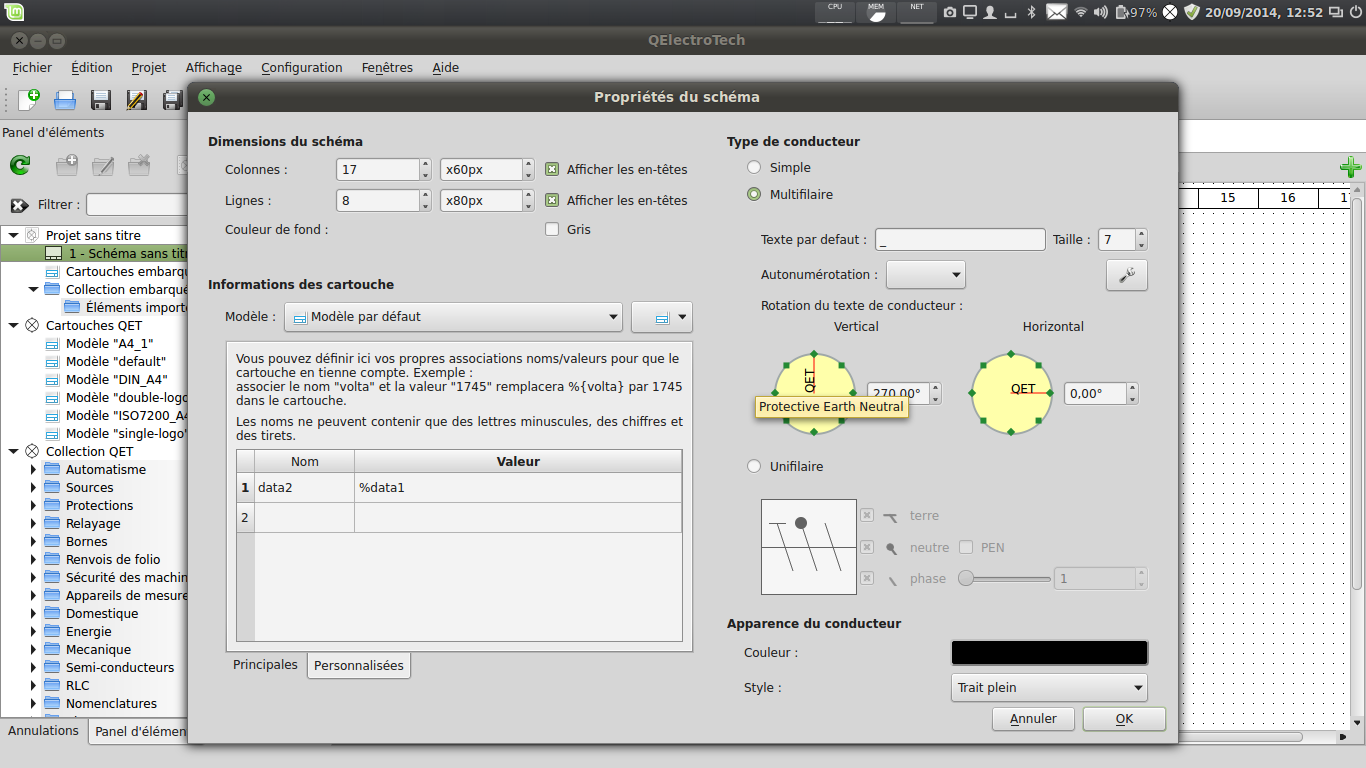Screen dimensions: 1366x768
Task: Toggle Afficher les en-têtes for Colonnes
Action: tap(552, 170)
